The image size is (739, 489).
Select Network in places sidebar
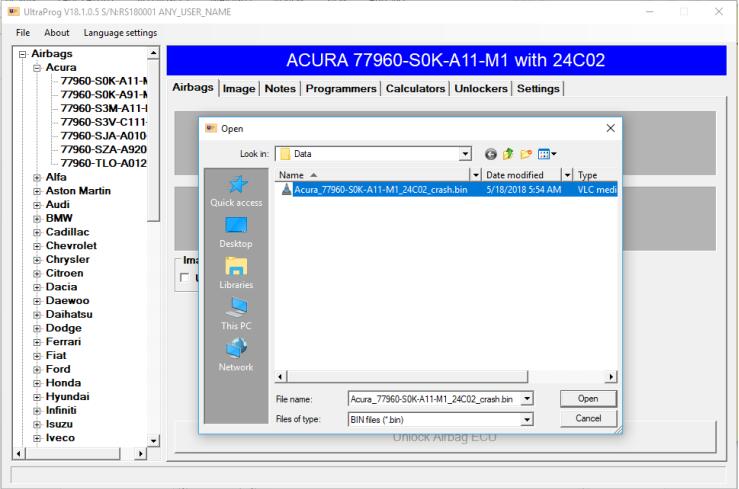[x=236, y=355]
